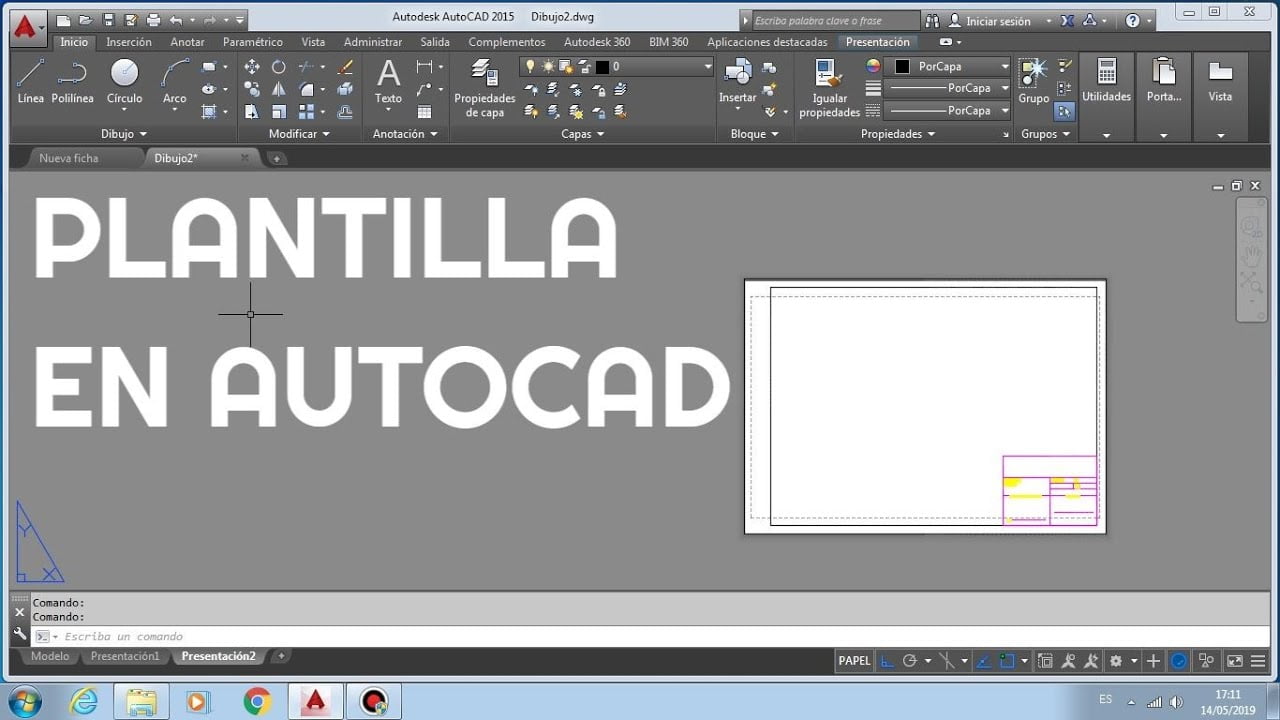Expand the Propiedades panel
The image size is (1280, 720).
pyautogui.click(x=897, y=134)
